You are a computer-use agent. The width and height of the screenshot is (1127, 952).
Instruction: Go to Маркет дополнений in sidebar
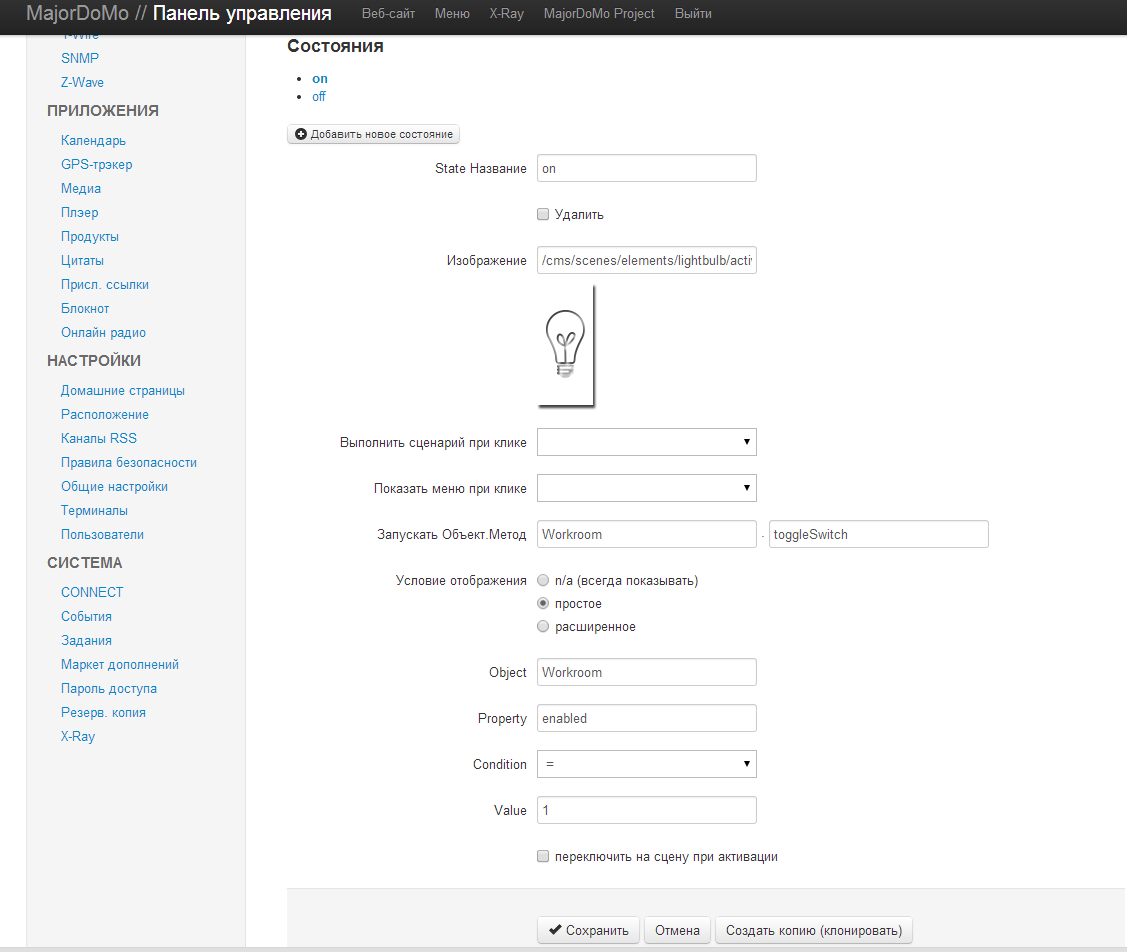coord(120,664)
